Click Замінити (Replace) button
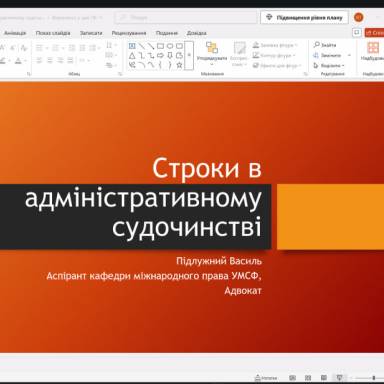Image resolution: width=384 pixels, height=384 pixels. pos(327,55)
